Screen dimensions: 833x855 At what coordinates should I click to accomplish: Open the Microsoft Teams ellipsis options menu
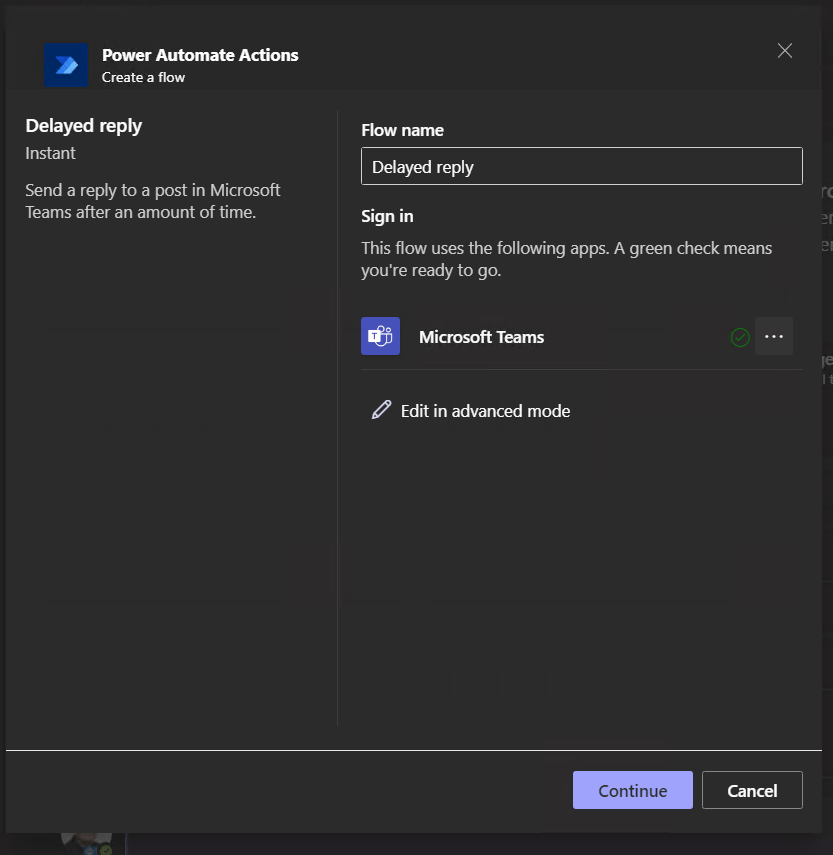(774, 337)
